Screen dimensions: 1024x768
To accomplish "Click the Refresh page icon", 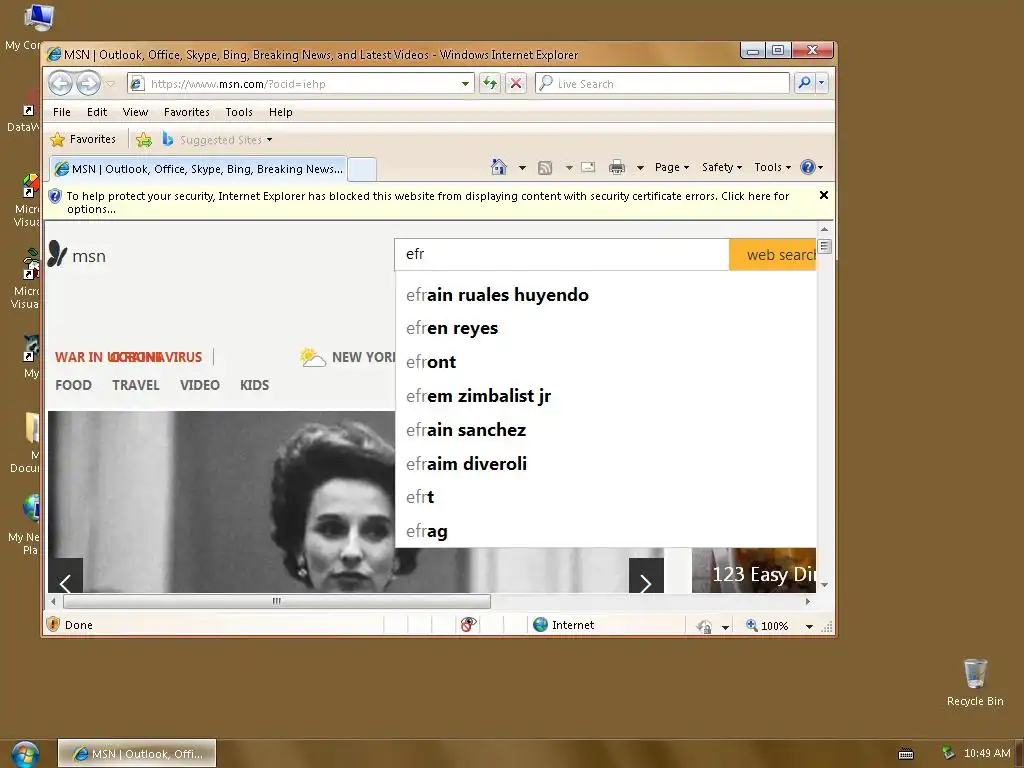I will (490, 84).
